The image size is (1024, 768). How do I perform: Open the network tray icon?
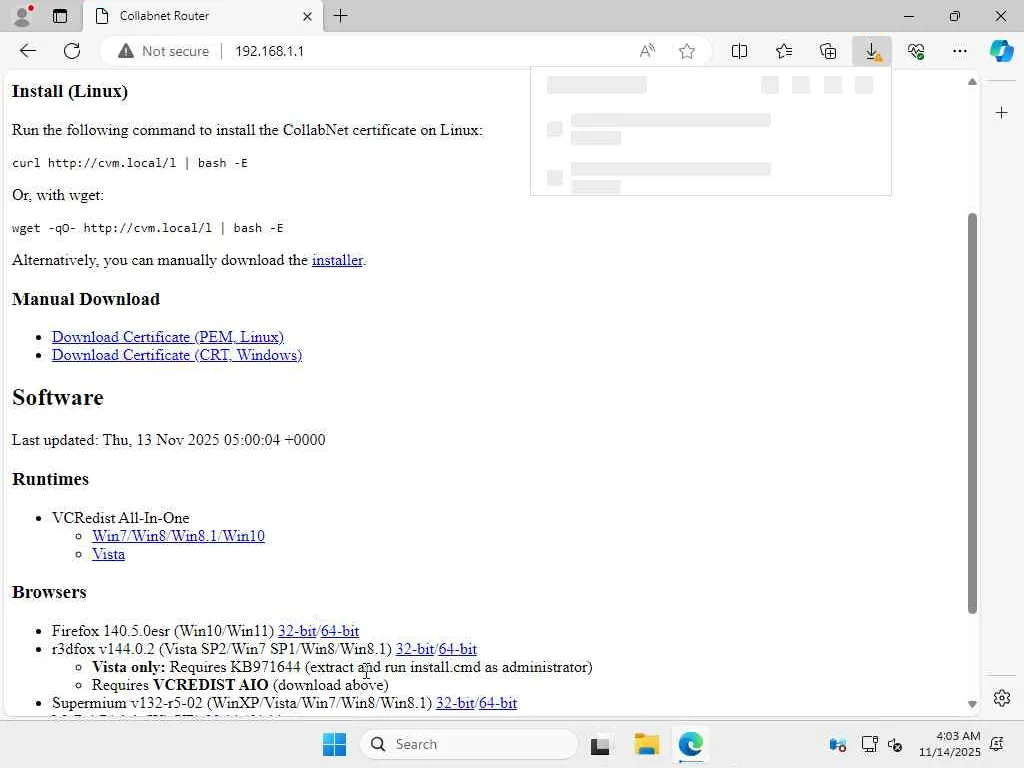(x=869, y=744)
